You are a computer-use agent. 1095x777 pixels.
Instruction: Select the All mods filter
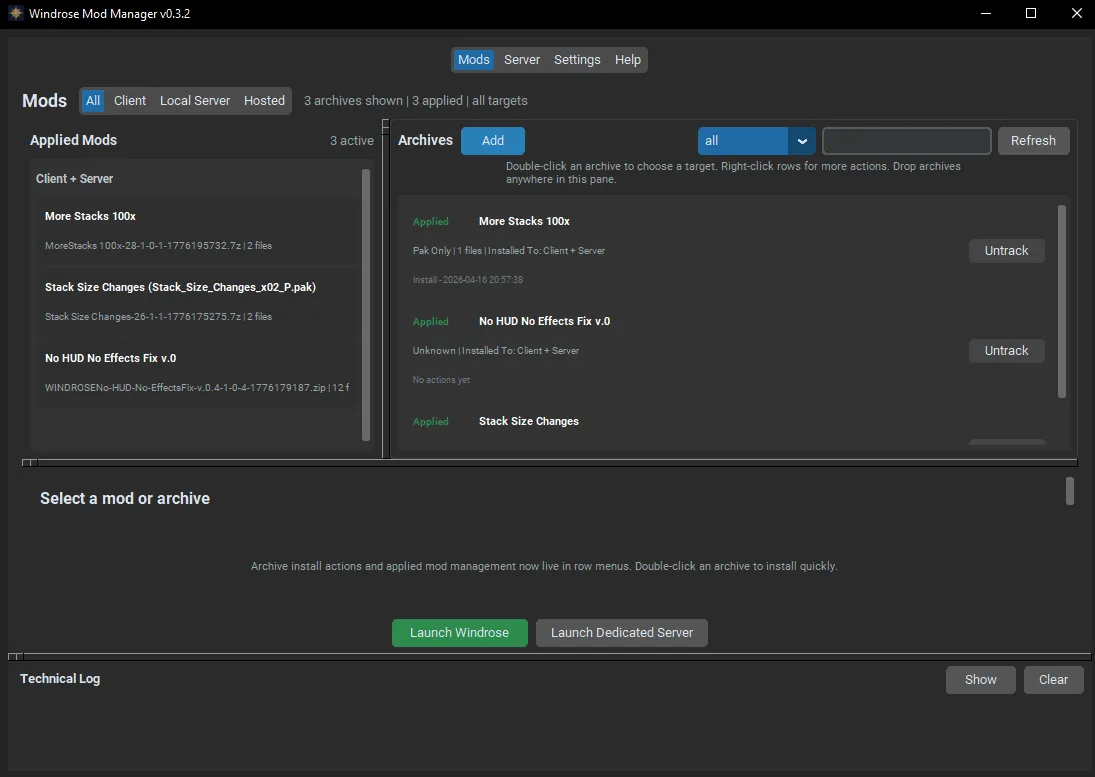[93, 101]
